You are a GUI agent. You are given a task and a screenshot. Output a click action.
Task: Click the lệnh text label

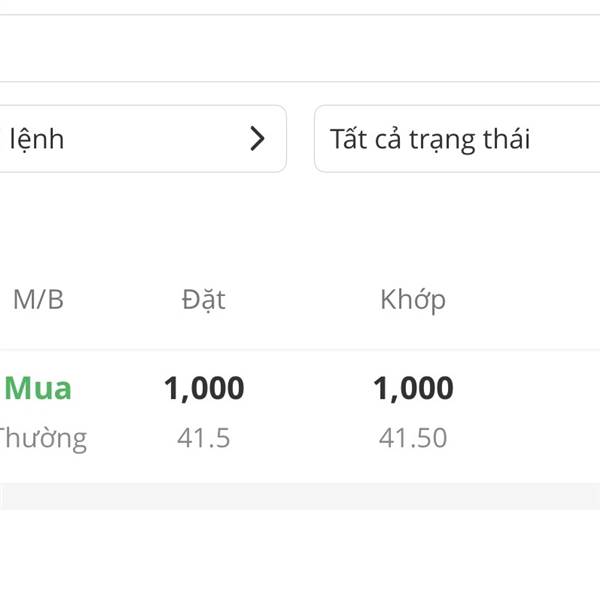37,139
